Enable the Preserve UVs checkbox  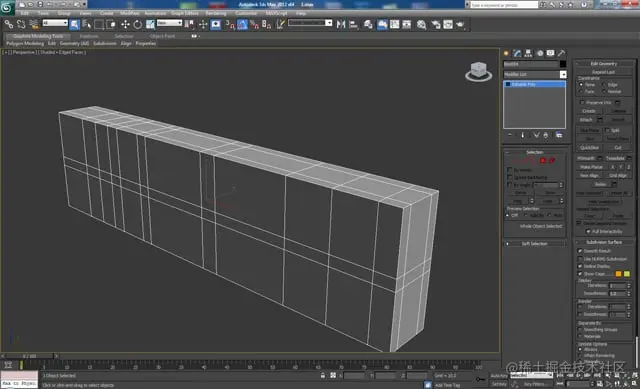(x=582, y=102)
